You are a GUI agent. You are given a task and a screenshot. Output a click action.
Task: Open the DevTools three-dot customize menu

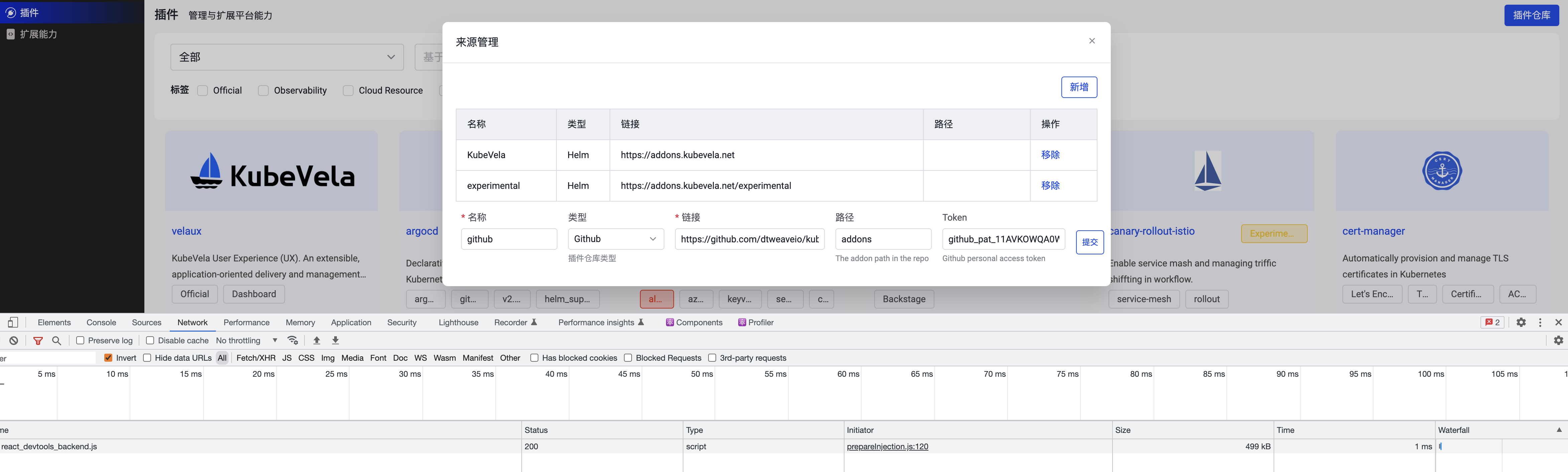point(1541,322)
